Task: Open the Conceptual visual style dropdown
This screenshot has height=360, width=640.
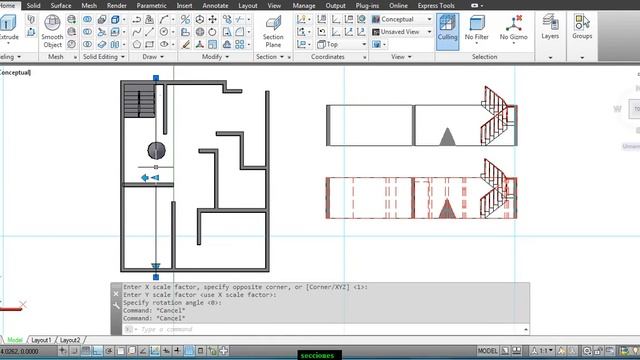Action: [402, 19]
